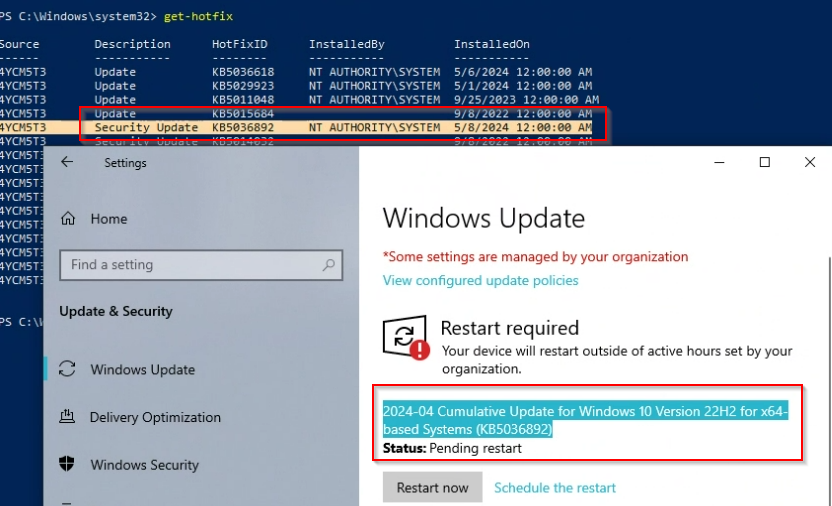Click the Description column header in PowerShell
Viewport: 832px width, 506px height.
point(133,44)
